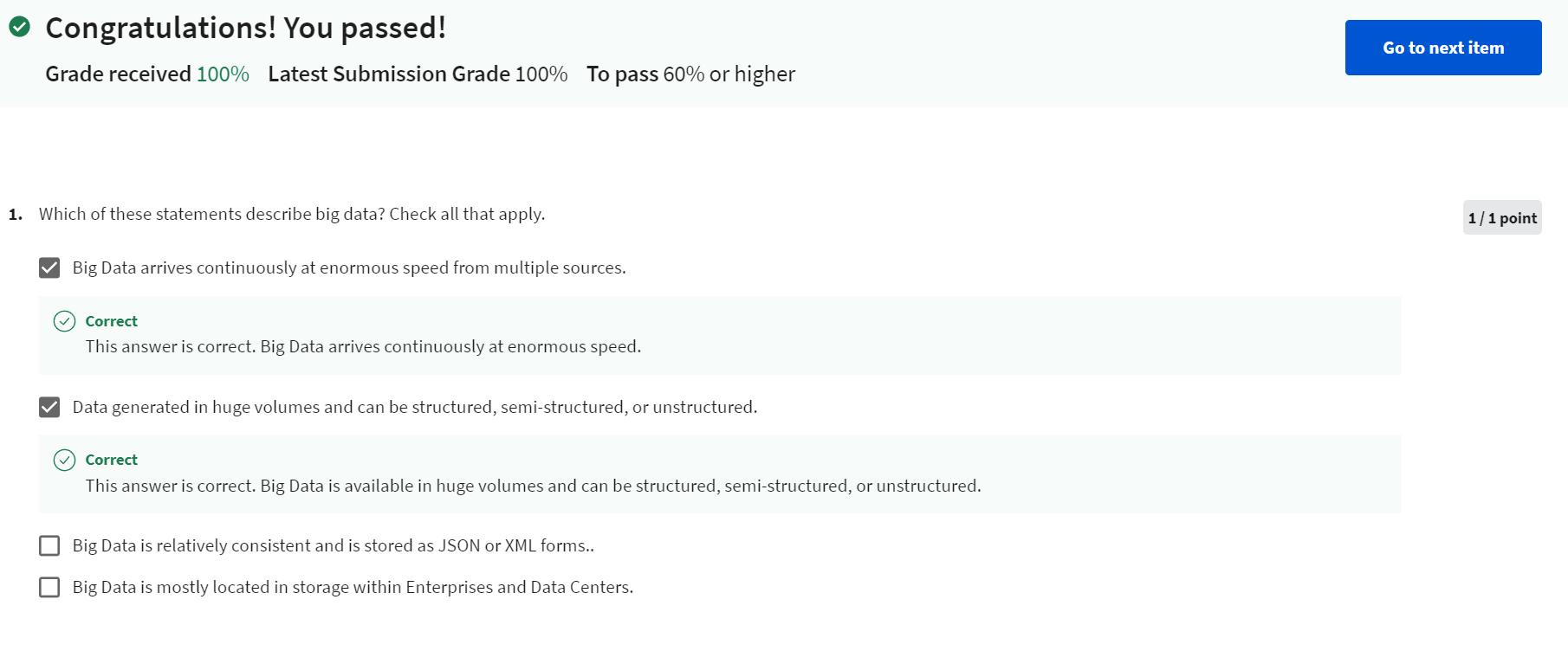Viewport: 1568px width, 651px height.
Task: Click the question 1 prompt text
Action: click(293, 214)
